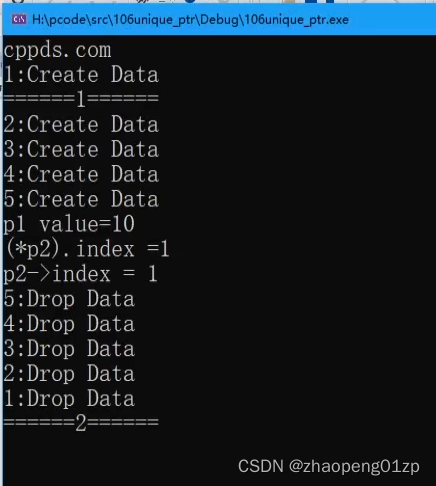
Task: Click the '2:Drop Data' output line
Action: (69, 374)
